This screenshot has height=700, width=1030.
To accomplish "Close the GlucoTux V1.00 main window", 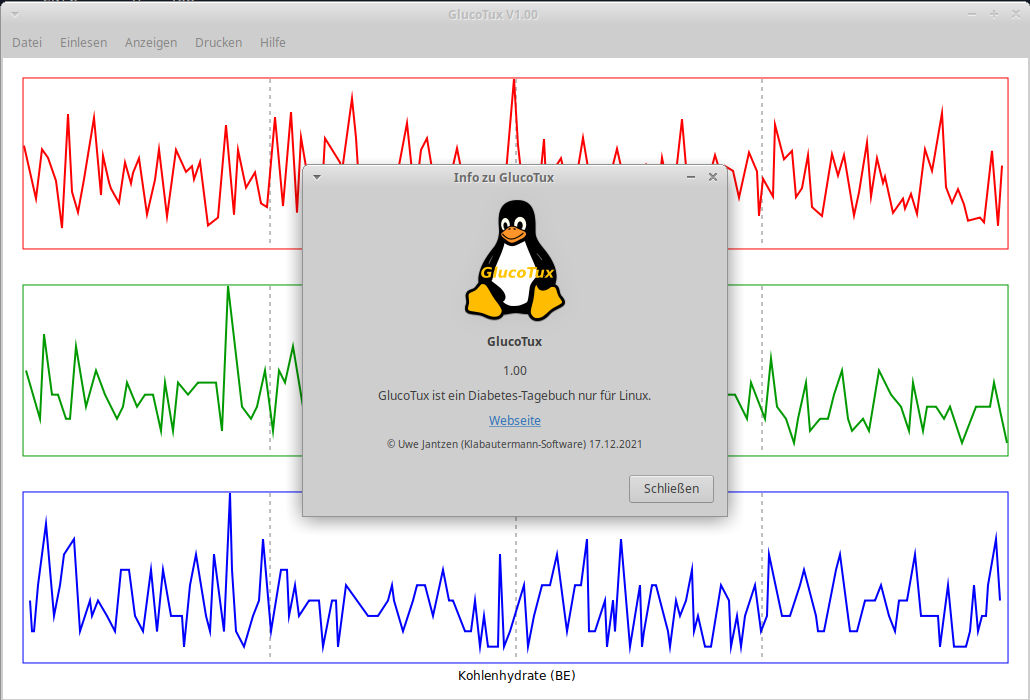I will click(1016, 14).
